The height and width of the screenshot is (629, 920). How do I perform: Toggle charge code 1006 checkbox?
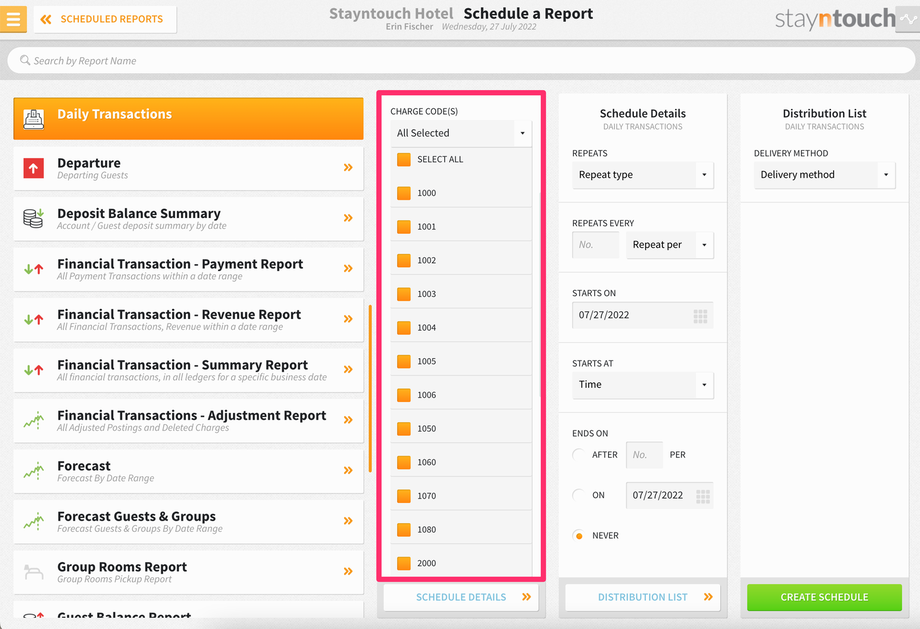tap(404, 395)
